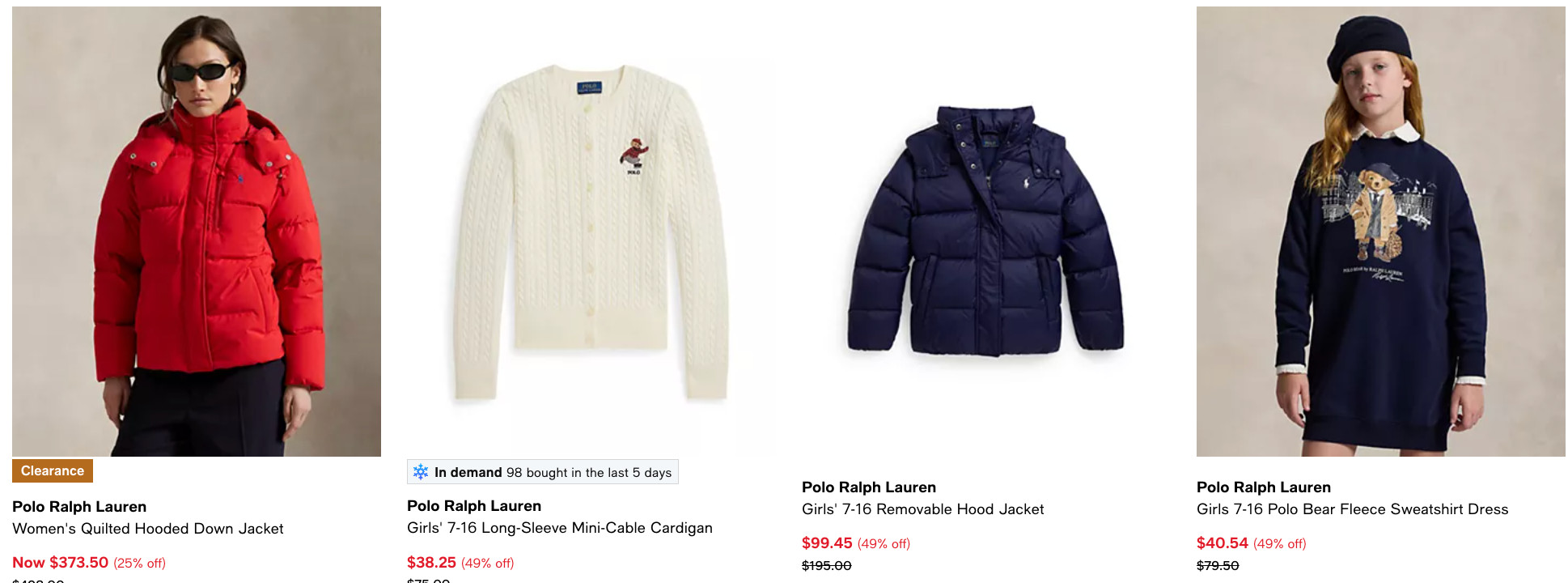Click the $40.54 dress price
Image resolution: width=1568 pixels, height=583 pixels.
point(1223,543)
